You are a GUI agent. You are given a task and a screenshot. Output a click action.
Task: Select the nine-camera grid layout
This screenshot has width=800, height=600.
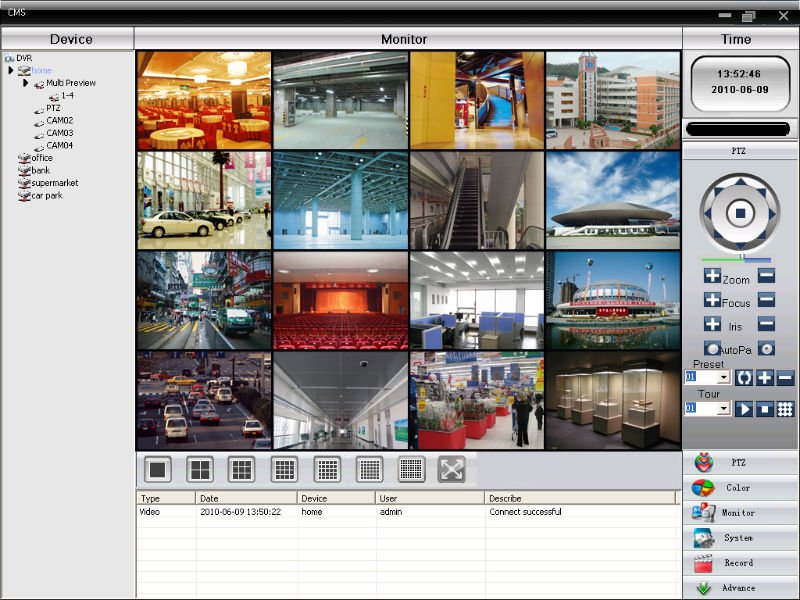[x=242, y=469]
